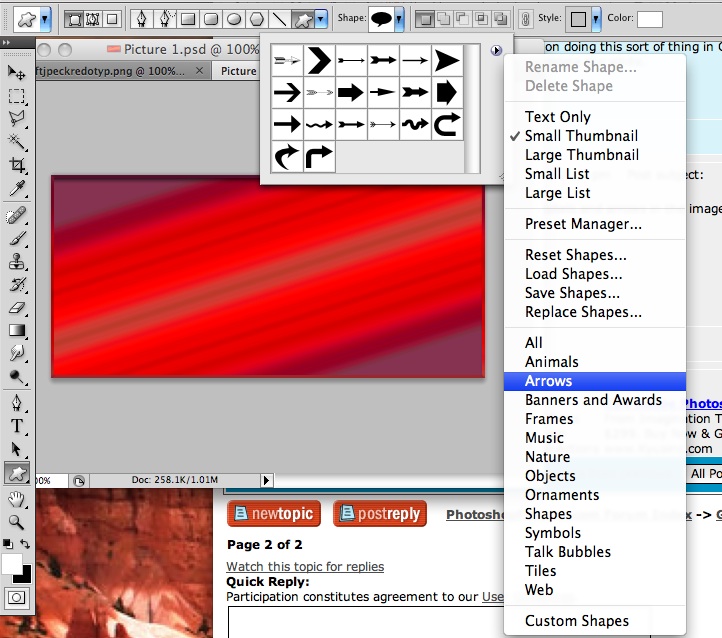Choose the U-turn arrow shape thumbnail
722x638 pixels.
coord(447,125)
